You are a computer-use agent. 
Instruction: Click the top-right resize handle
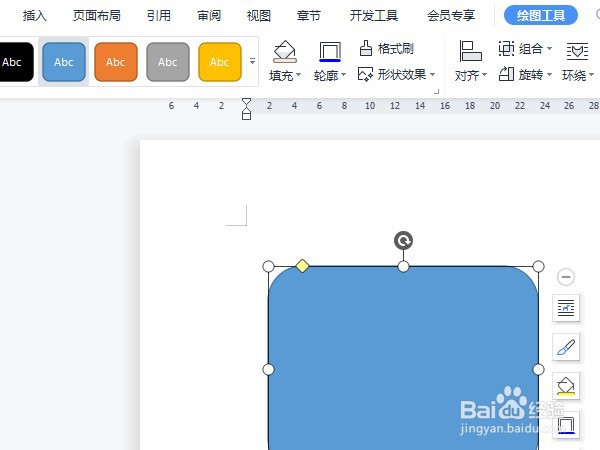click(x=538, y=266)
